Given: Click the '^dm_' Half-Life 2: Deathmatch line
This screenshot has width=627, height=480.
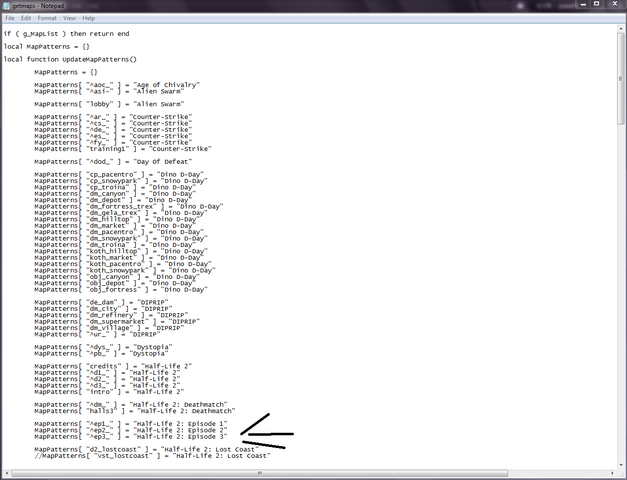Looking at the screenshot, I should tap(131, 405).
